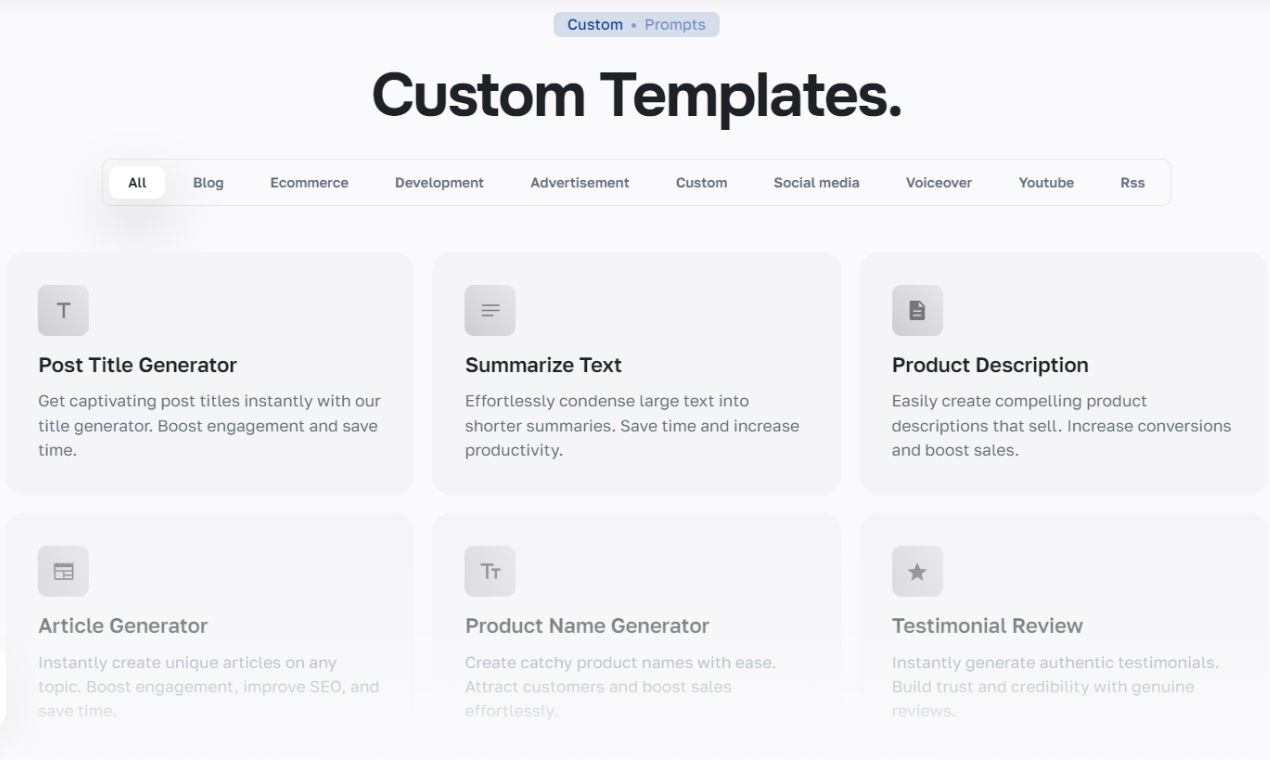Viewport: 1270px width, 760px height.
Task: Filter by the Youtube tab
Action: pos(1046,183)
